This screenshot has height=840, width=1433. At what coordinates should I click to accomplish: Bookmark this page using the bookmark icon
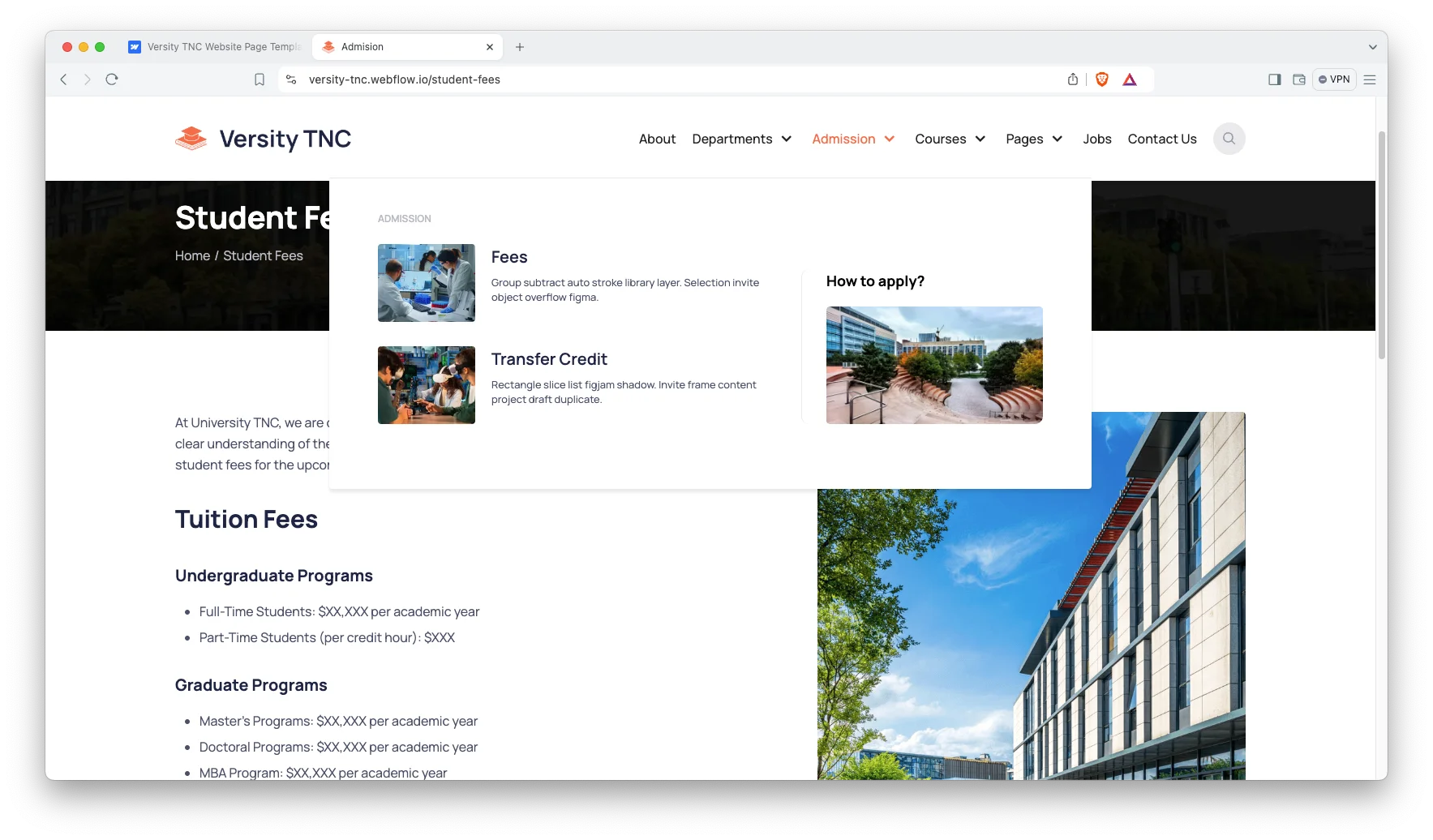pos(260,79)
